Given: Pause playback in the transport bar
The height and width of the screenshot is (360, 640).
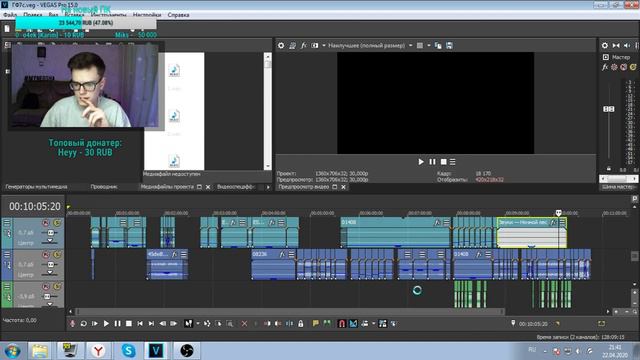Looking at the screenshot, I should pyautogui.click(x=118, y=324).
